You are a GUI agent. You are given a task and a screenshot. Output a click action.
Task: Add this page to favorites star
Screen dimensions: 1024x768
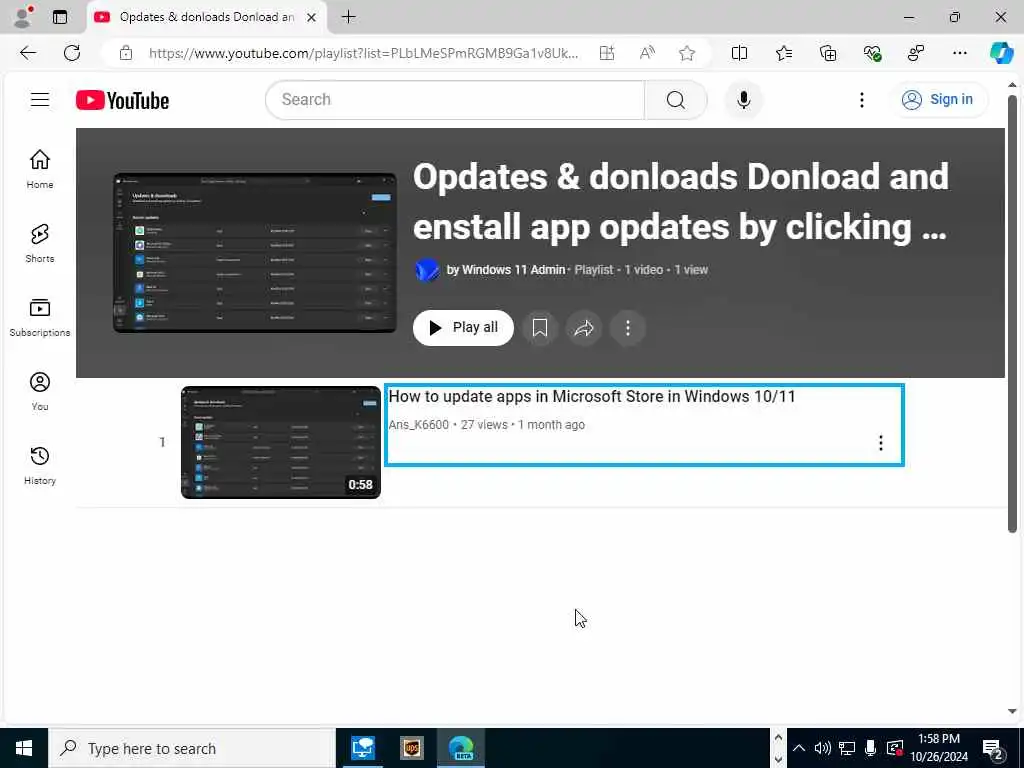(686, 54)
